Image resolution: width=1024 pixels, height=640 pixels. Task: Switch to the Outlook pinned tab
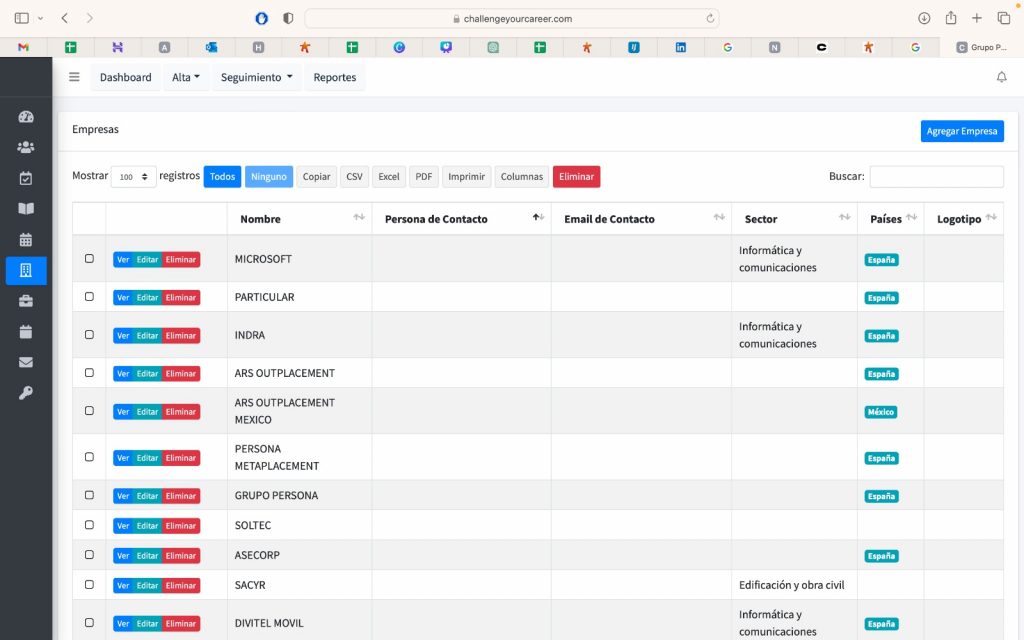coord(211,47)
